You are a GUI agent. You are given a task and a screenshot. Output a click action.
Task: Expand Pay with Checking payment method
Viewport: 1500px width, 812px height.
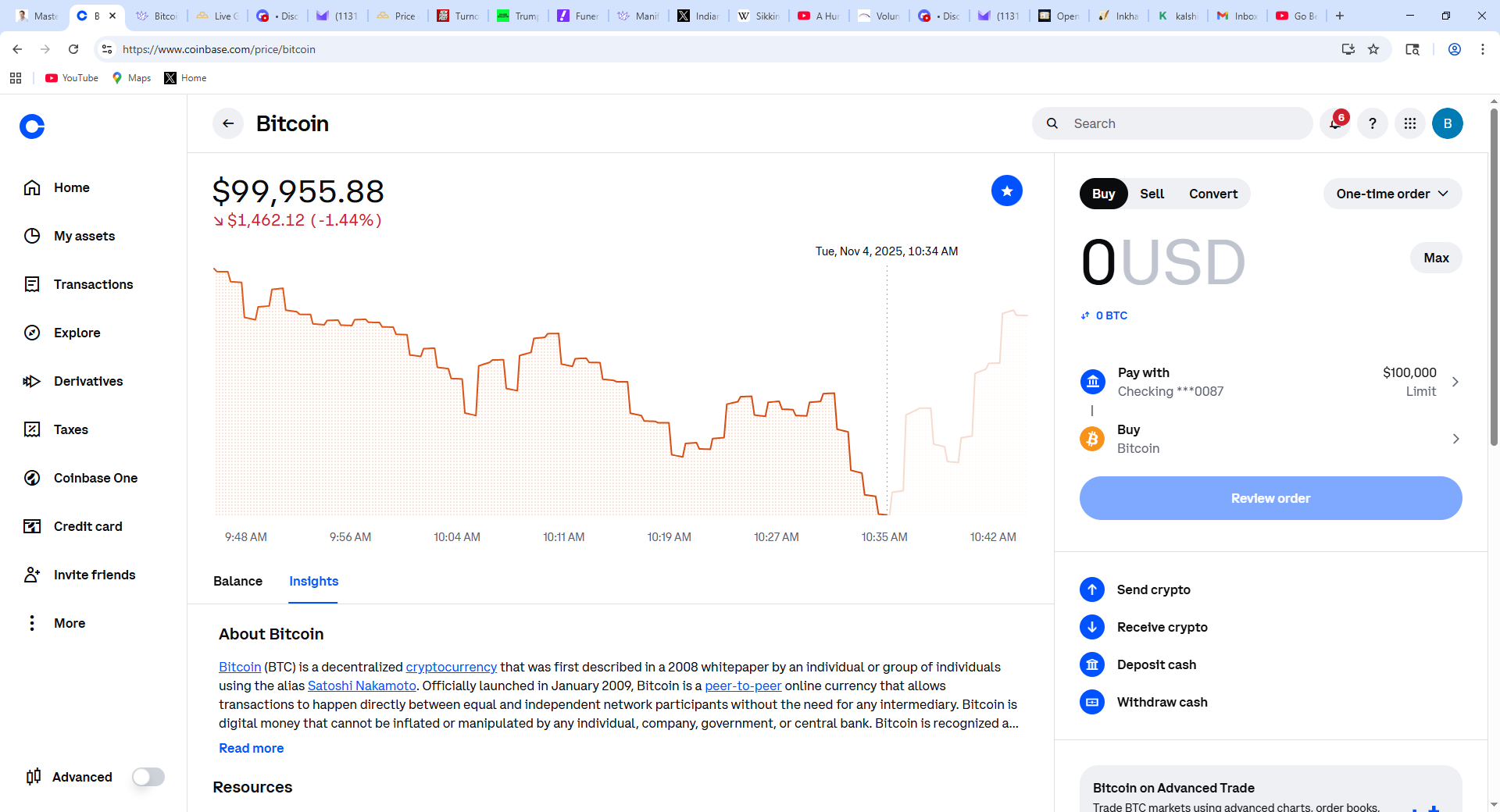[1270, 382]
